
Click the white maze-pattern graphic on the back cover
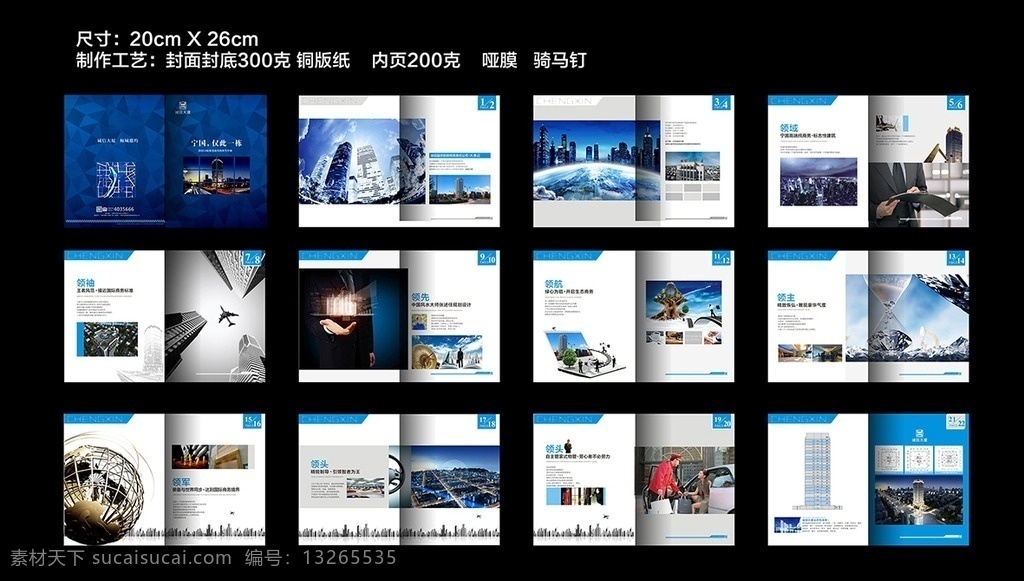point(115,180)
